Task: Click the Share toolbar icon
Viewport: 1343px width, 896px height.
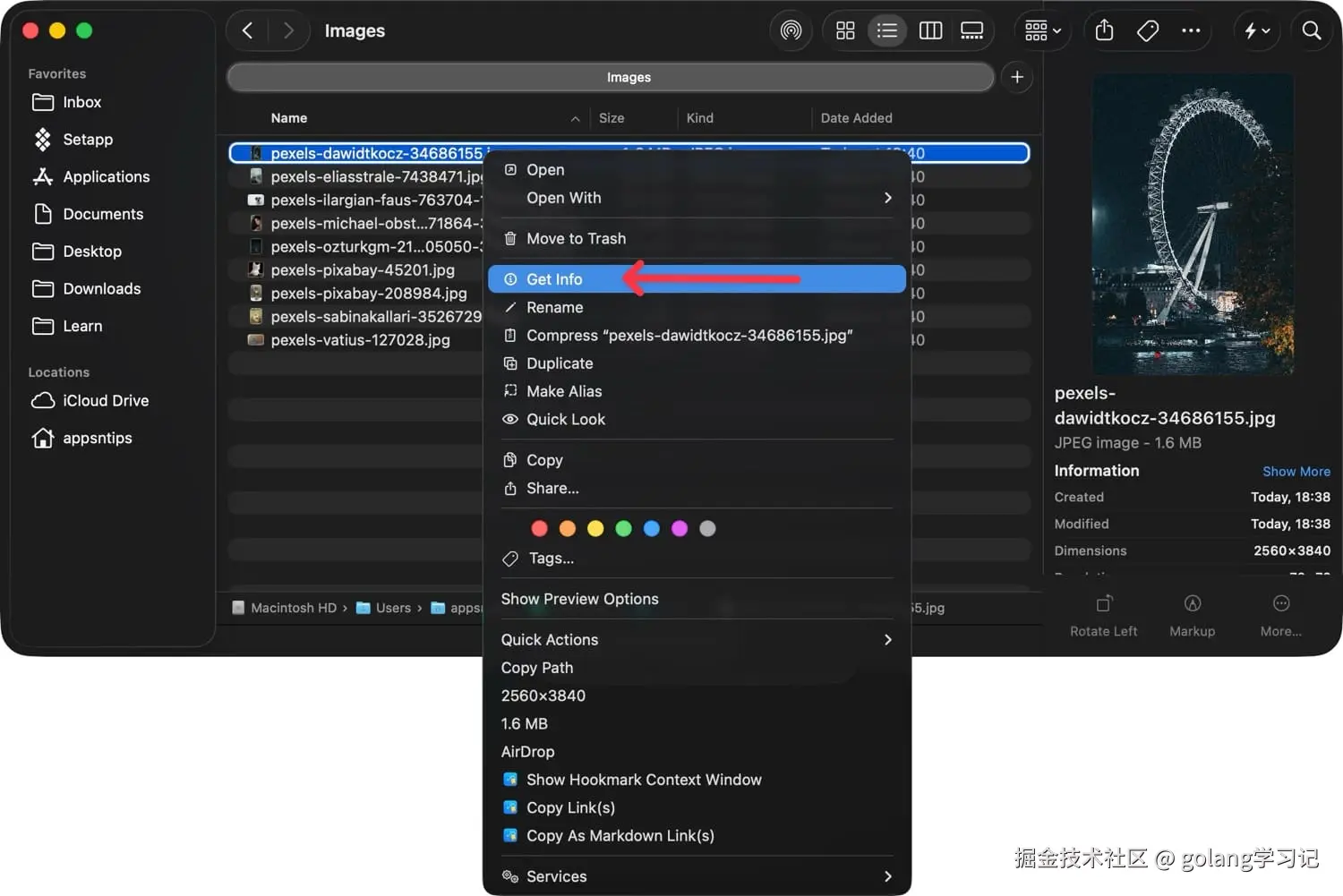Action: (x=1104, y=30)
